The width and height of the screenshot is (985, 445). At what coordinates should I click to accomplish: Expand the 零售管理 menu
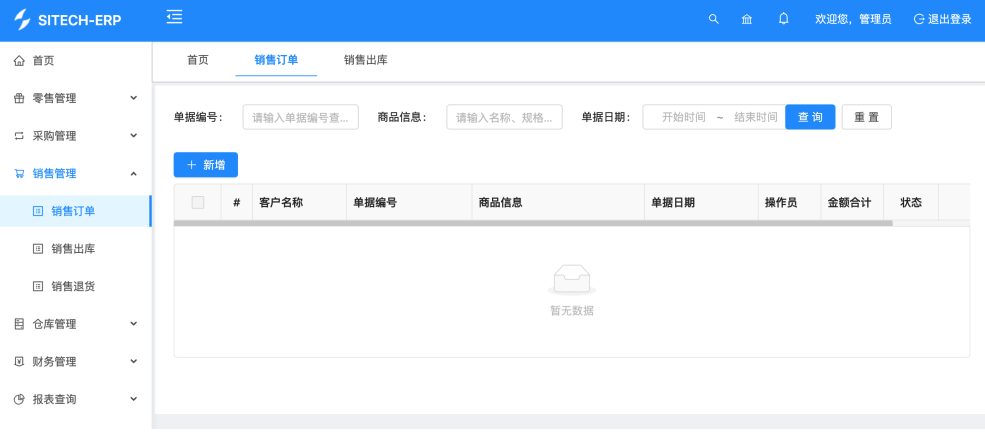[75, 98]
